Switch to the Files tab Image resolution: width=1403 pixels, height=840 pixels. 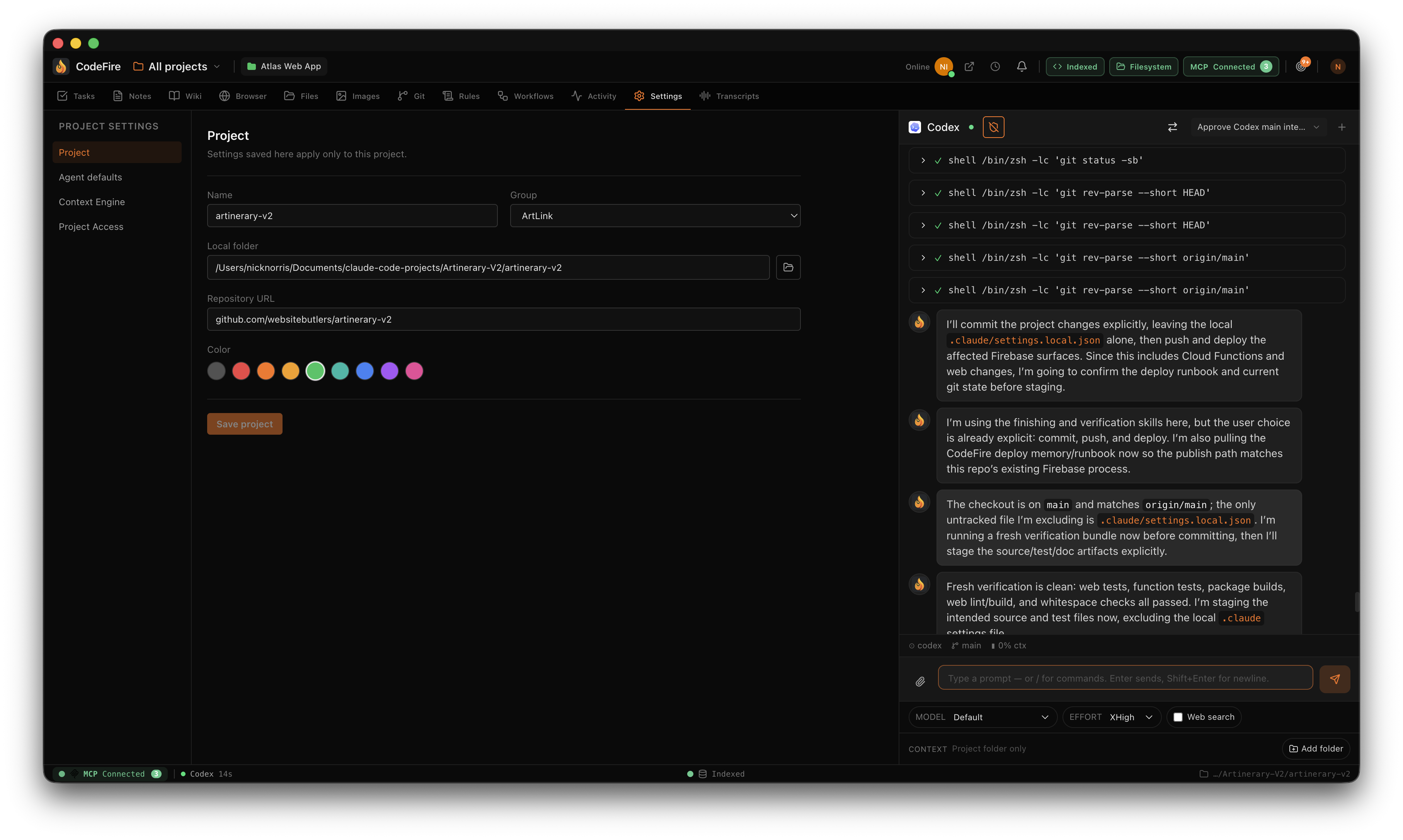(301, 96)
